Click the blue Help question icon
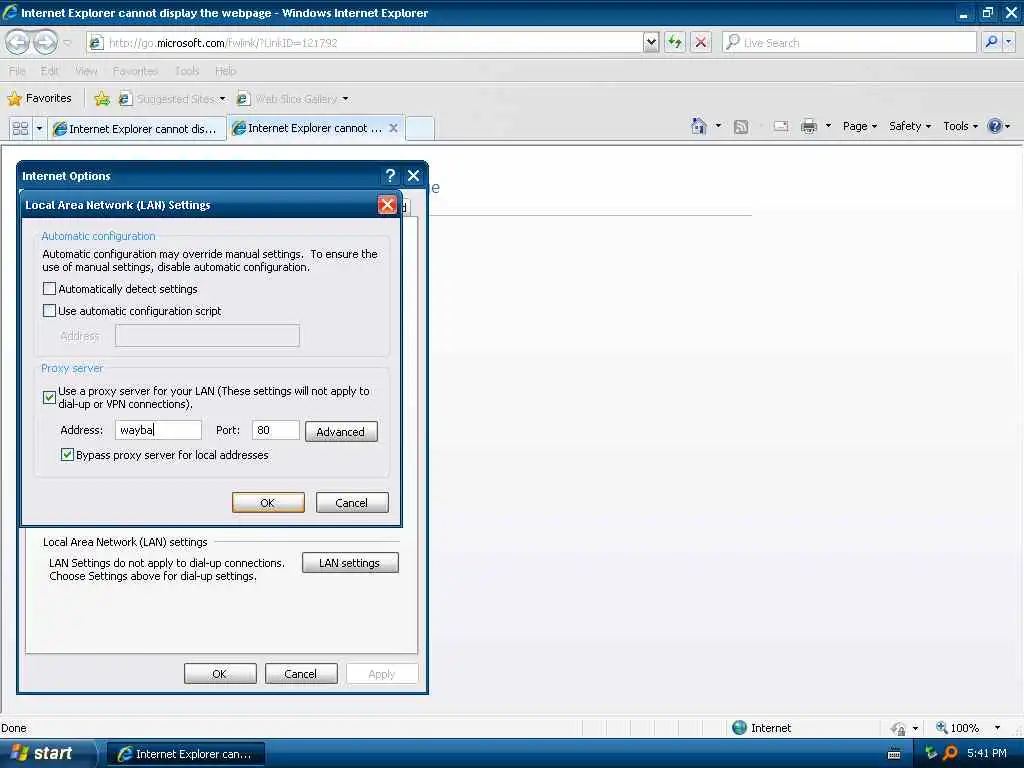The image size is (1024, 768). (995, 126)
